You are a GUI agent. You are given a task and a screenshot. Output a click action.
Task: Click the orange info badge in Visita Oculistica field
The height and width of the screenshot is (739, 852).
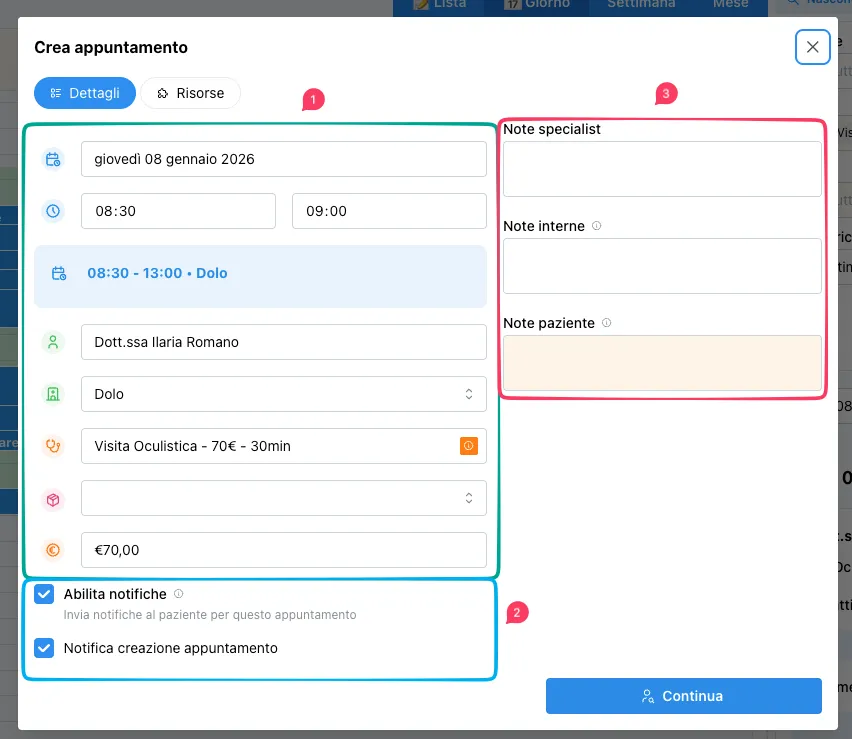(468, 446)
